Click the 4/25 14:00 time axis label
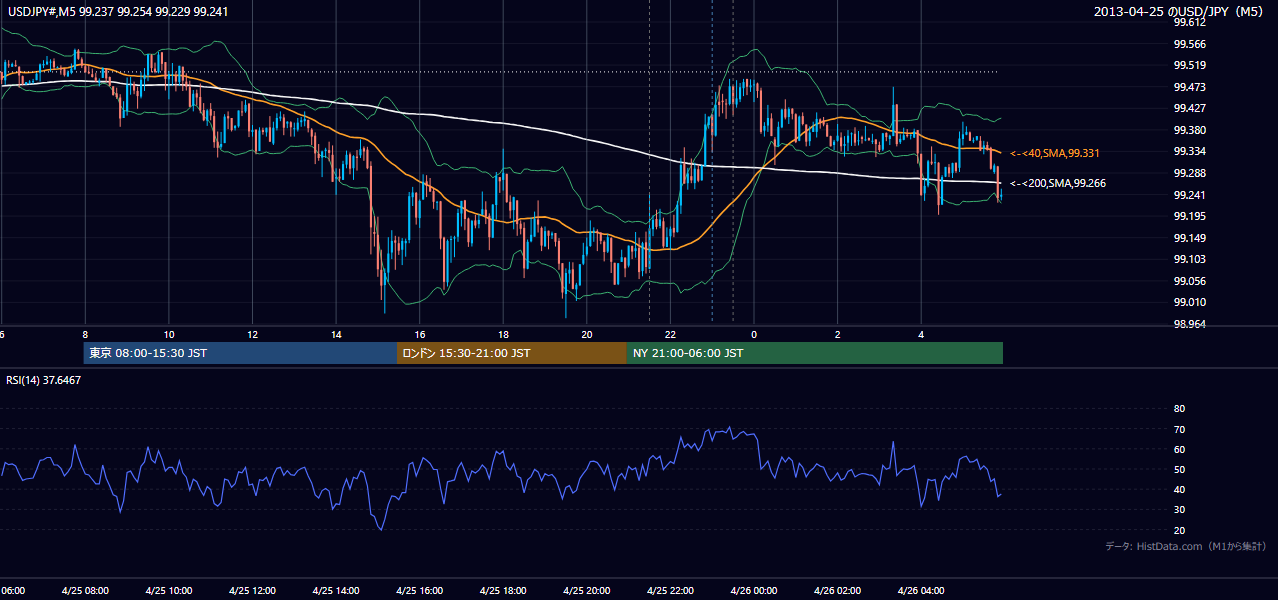 (x=335, y=590)
